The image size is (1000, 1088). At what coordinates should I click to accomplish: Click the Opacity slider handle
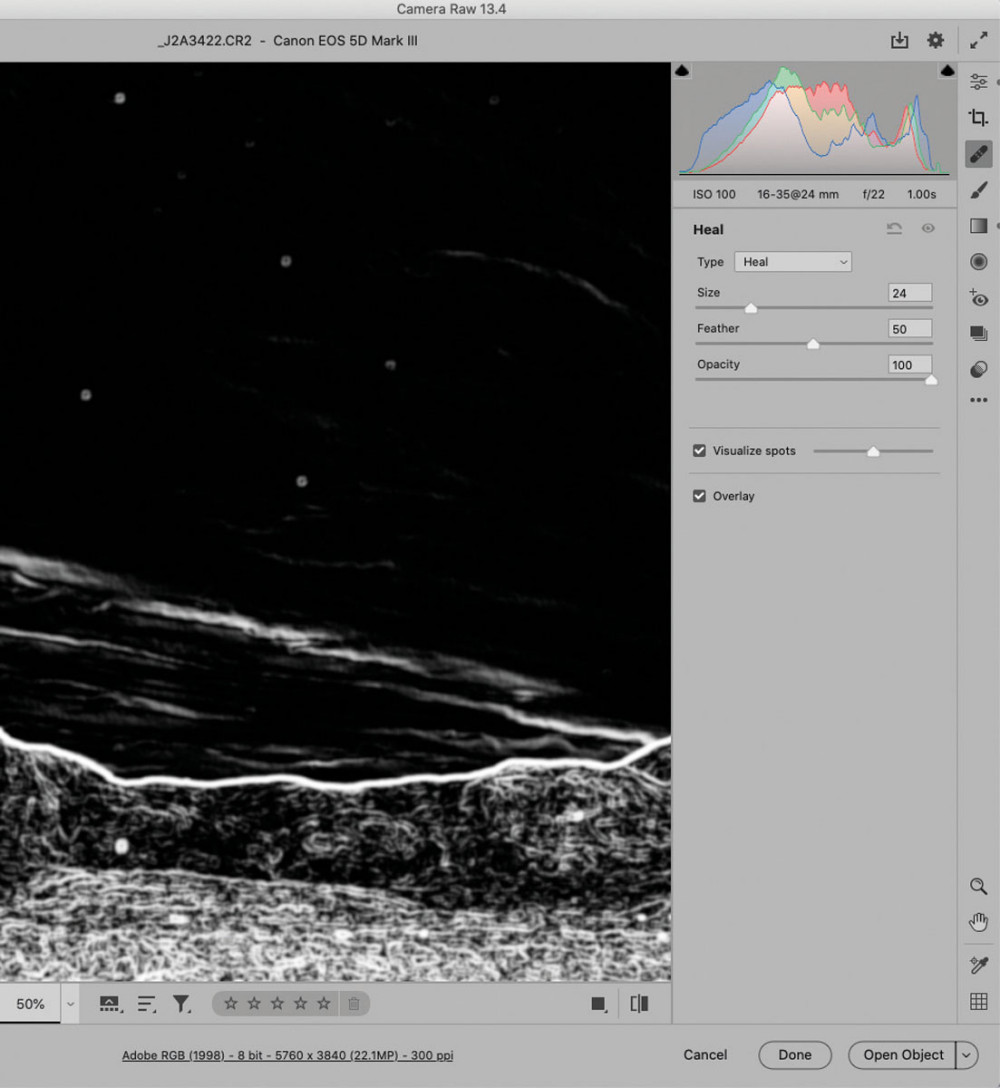pos(931,380)
